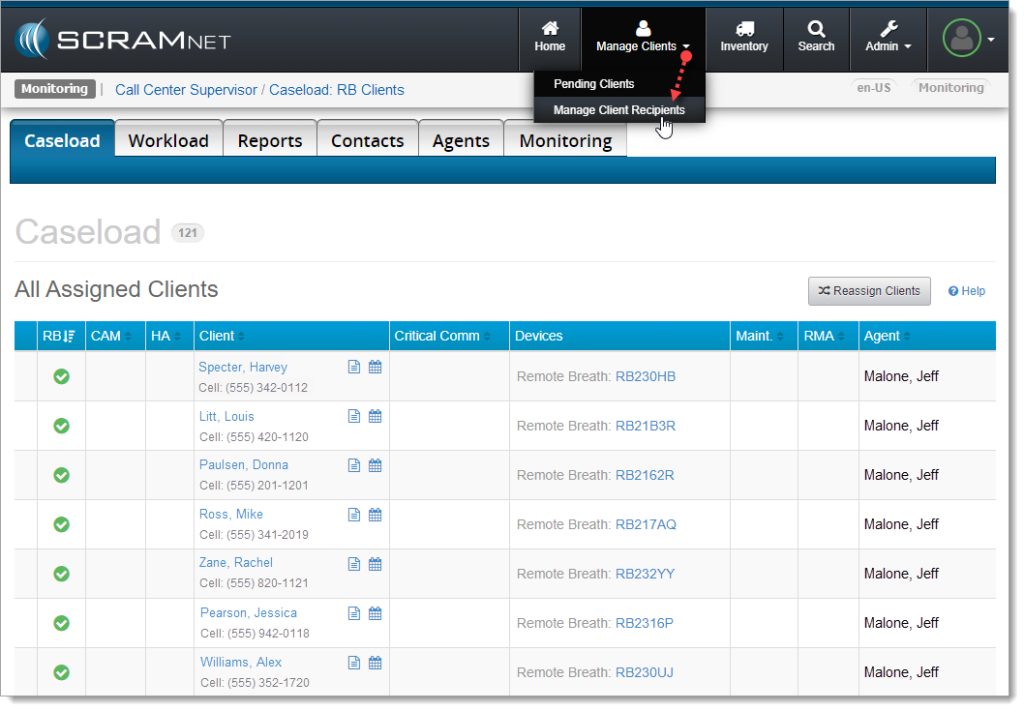Expand the Admin dropdown menu

point(888,37)
